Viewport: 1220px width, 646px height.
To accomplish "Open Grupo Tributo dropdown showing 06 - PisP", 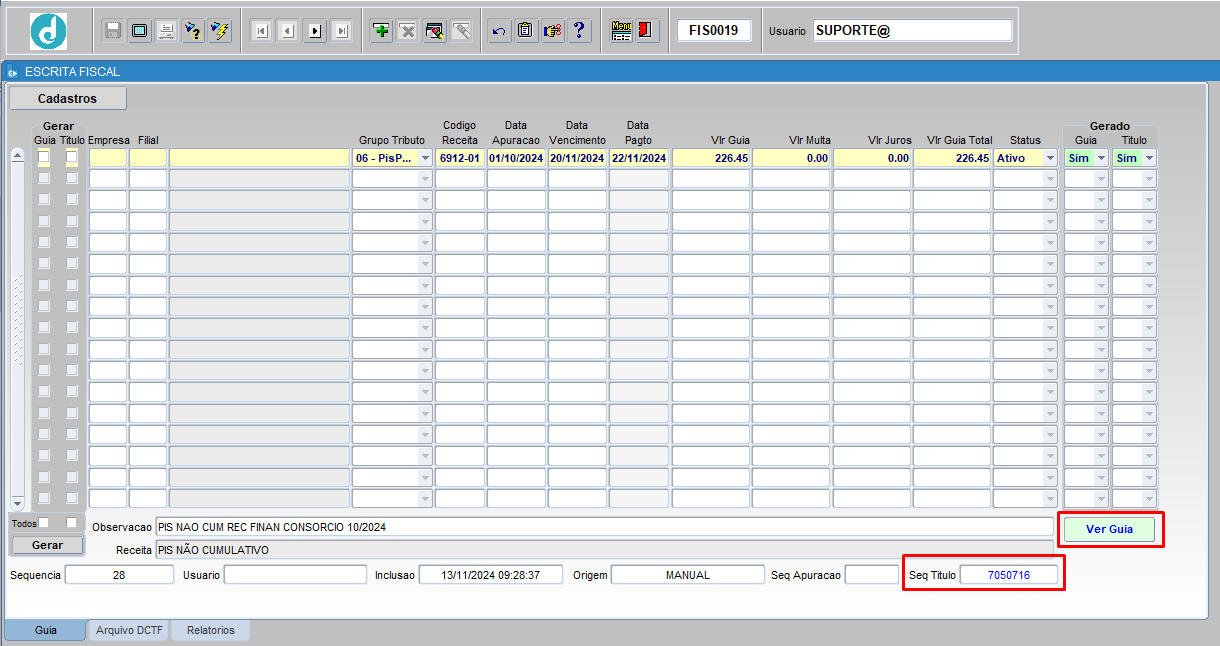I will [x=425, y=158].
